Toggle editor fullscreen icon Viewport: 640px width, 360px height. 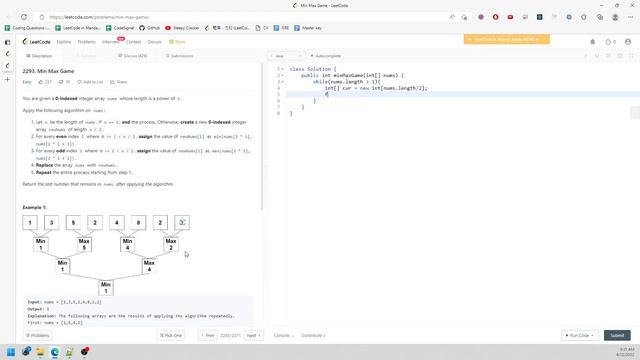point(631,56)
